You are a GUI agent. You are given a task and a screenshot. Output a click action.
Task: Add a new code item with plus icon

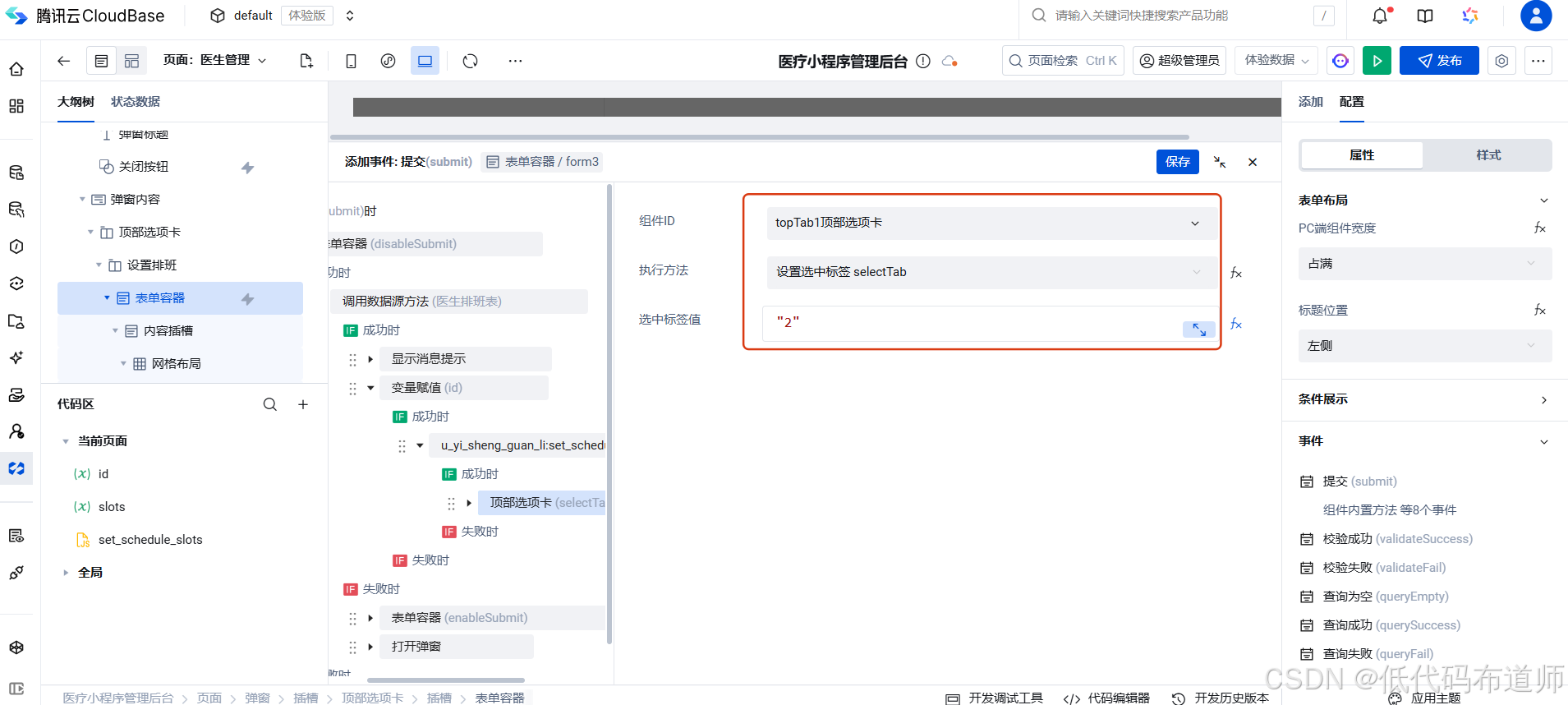(x=303, y=404)
